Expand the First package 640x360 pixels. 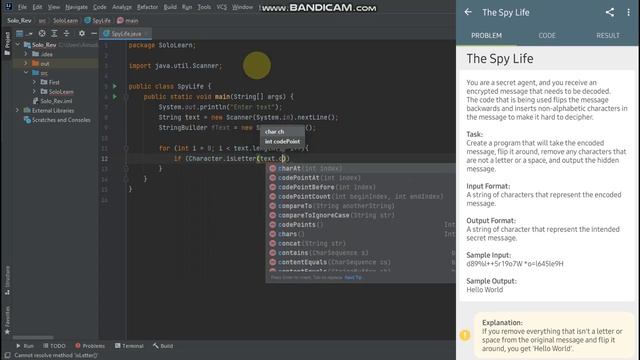tap(34, 82)
